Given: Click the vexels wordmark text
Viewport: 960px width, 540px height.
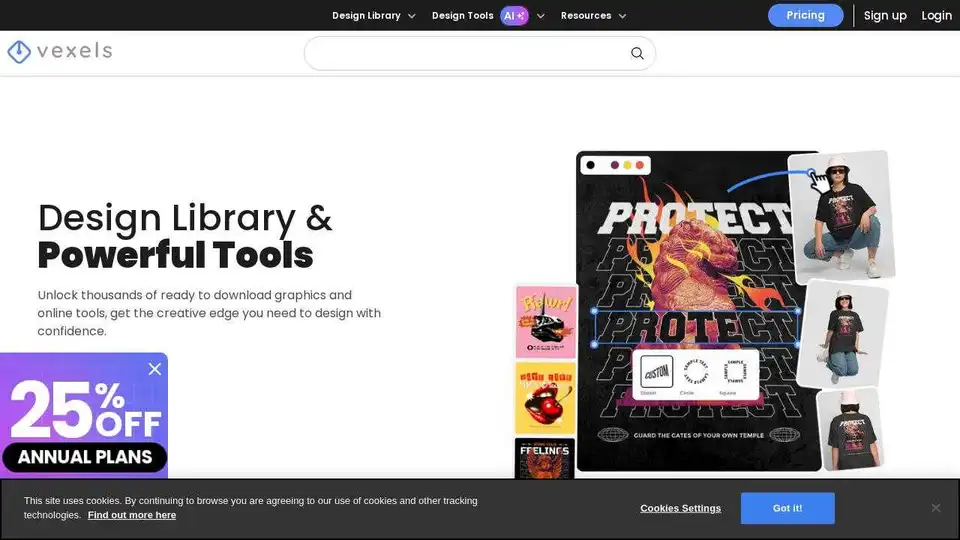Looking at the screenshot, I should coord(75,51).
